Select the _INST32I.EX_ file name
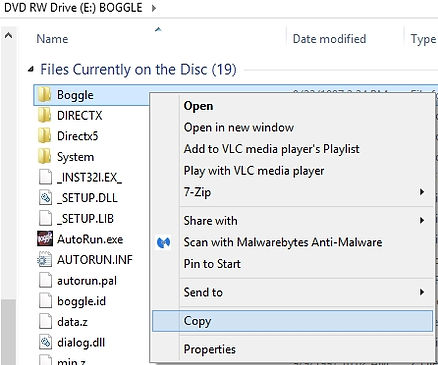438x365 pixels. [x=90, y=178]
